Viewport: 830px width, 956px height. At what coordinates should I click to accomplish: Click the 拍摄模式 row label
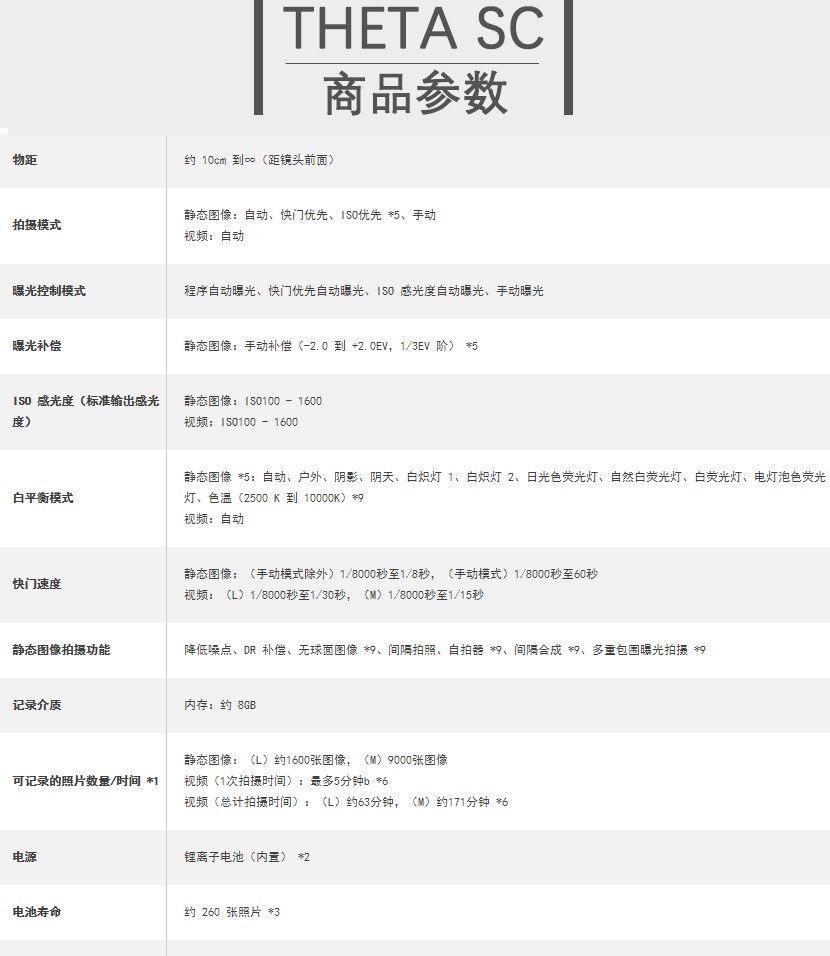[x=37, y=225]
